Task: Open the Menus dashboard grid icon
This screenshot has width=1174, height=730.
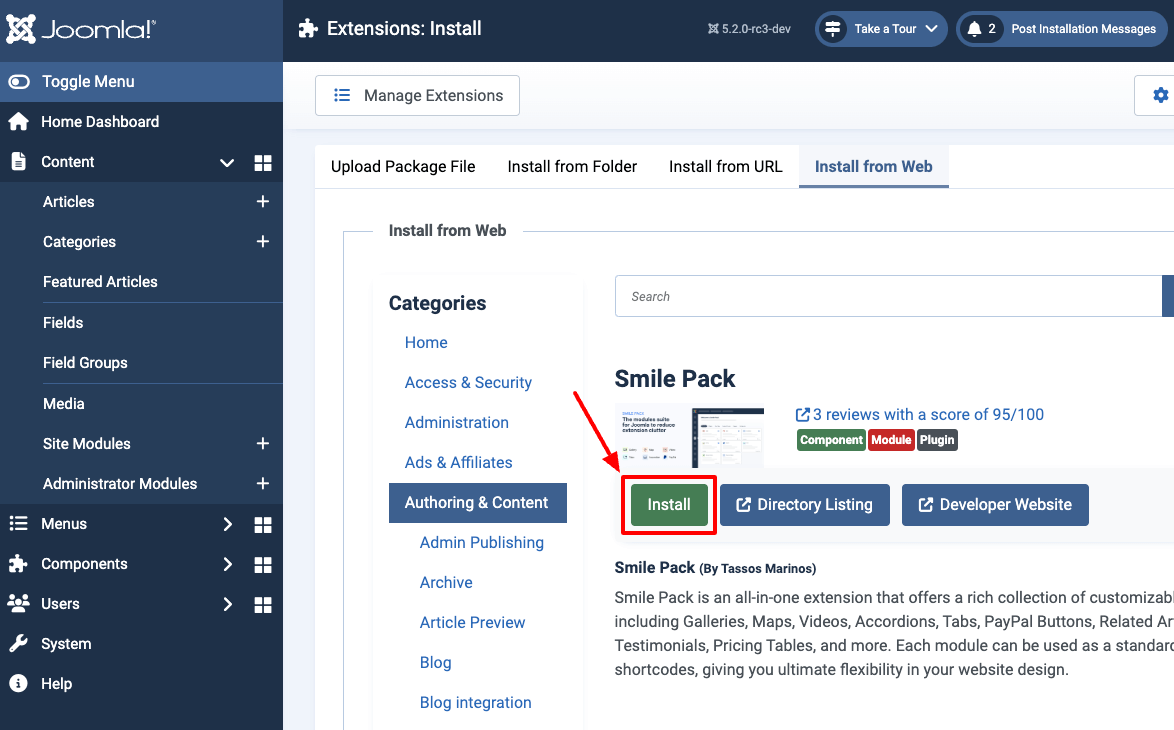Action: [x=263, y=524]
